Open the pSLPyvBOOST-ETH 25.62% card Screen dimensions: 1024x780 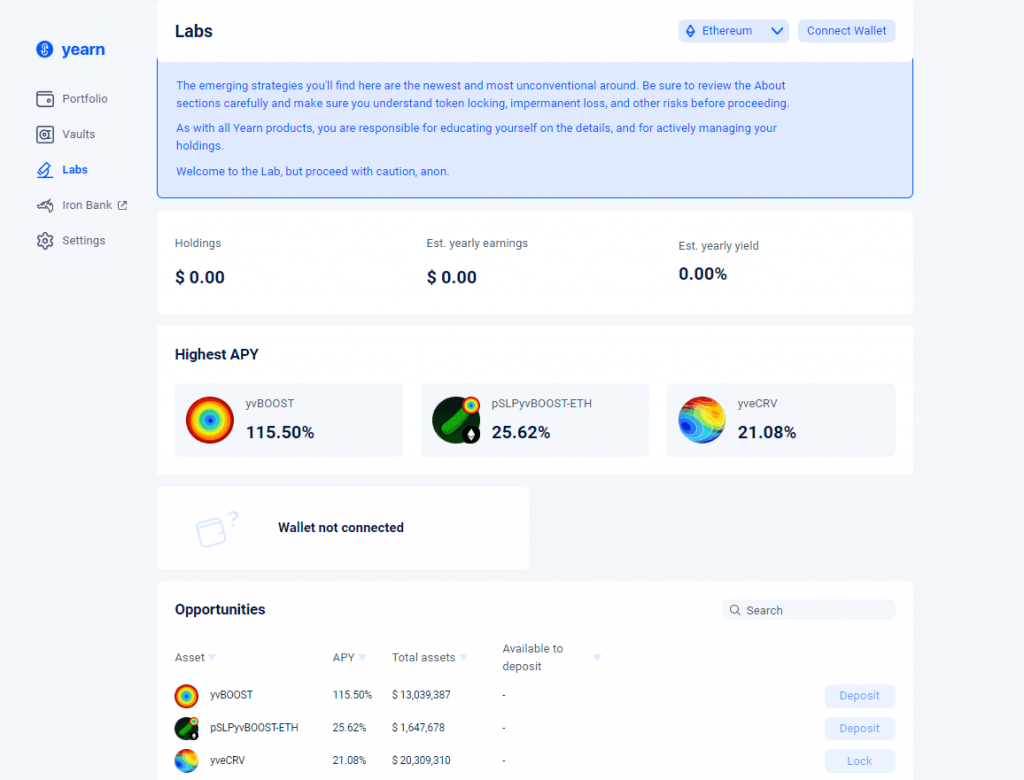535,420
